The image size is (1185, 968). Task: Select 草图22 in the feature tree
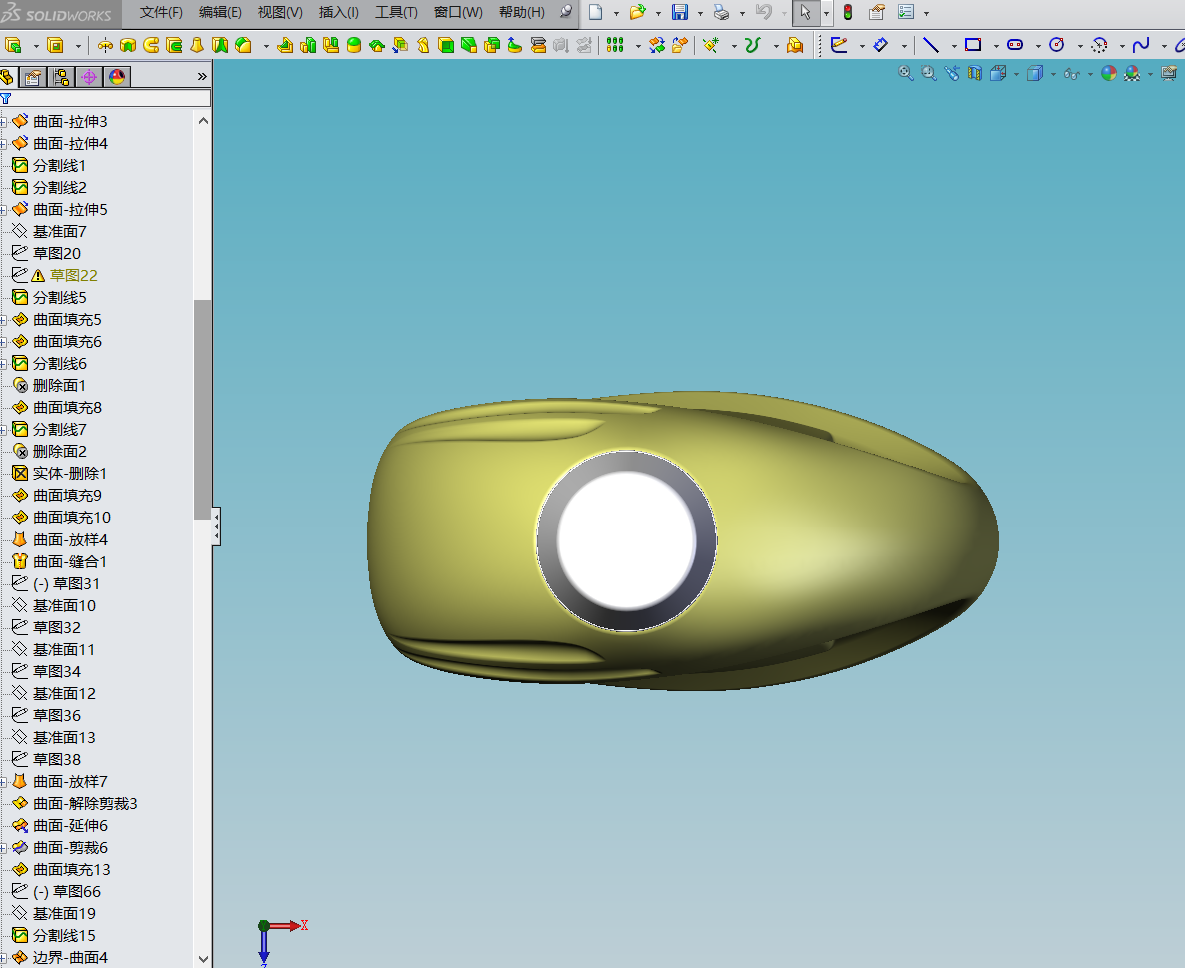coord(73,276)
